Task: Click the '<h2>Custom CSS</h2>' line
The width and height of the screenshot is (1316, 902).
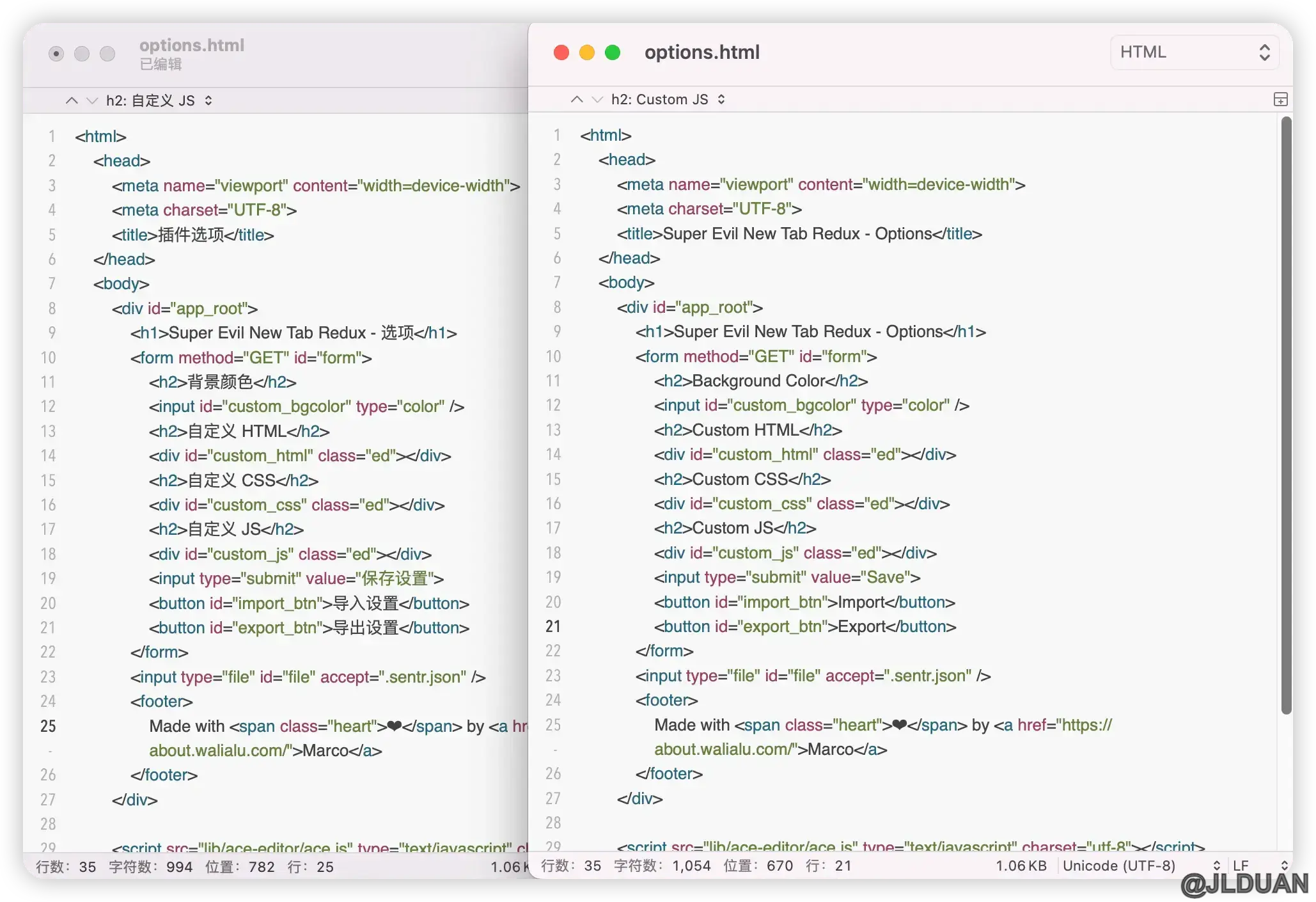Action: 742,479
